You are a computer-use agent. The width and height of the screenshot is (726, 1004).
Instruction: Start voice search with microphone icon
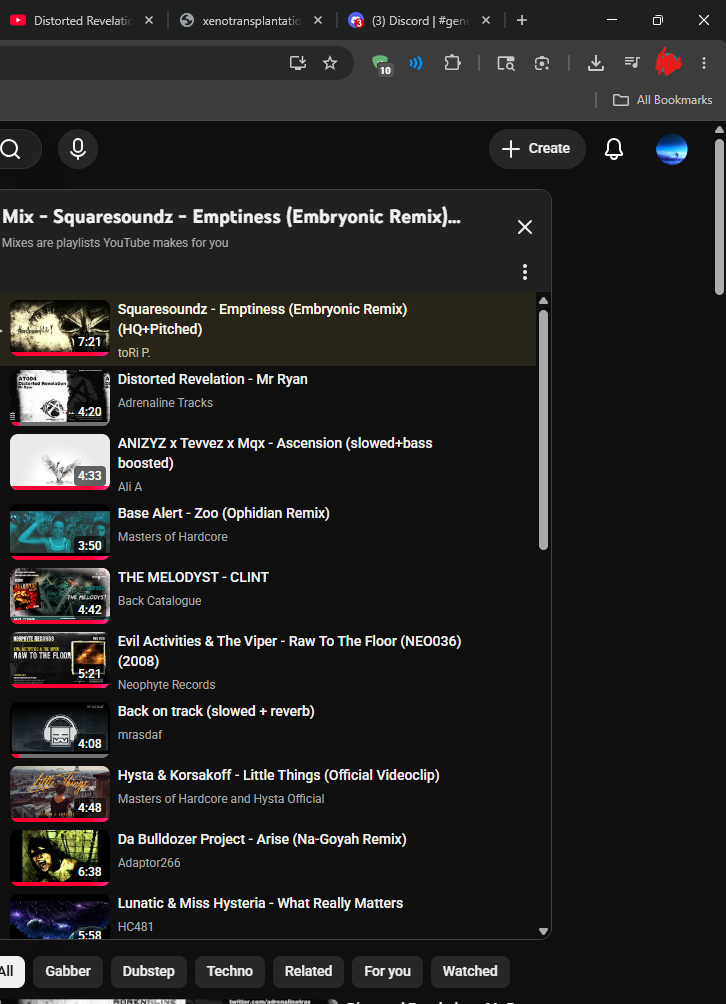tap(78, 149)
